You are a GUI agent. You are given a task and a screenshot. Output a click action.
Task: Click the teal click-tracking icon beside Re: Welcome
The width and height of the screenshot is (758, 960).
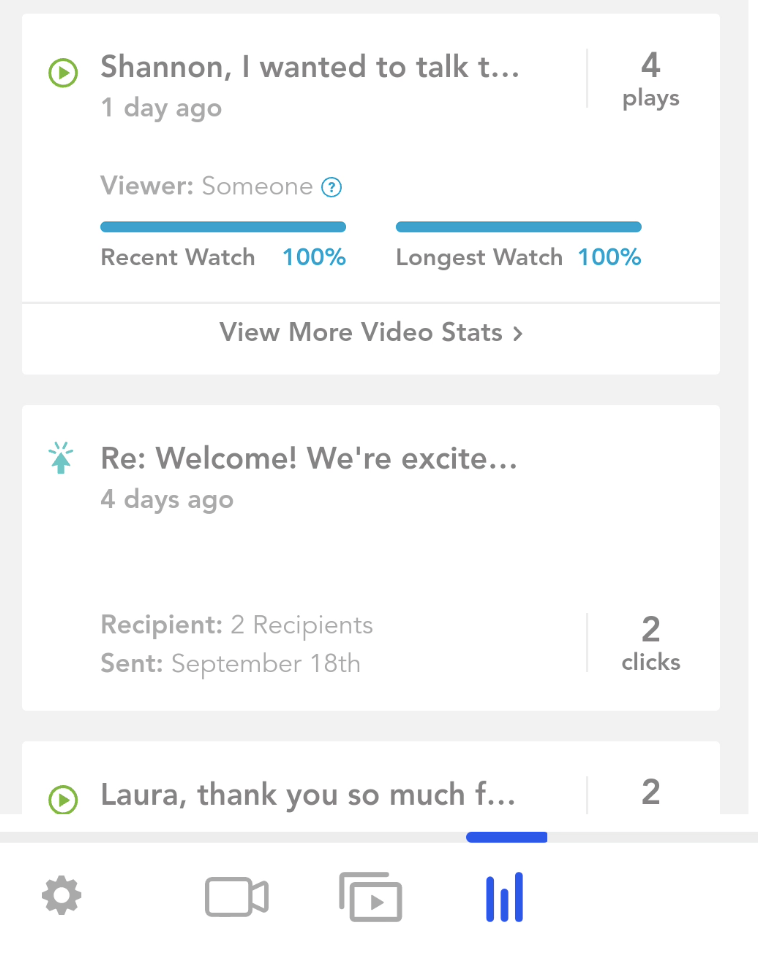(x=61, y=457)
